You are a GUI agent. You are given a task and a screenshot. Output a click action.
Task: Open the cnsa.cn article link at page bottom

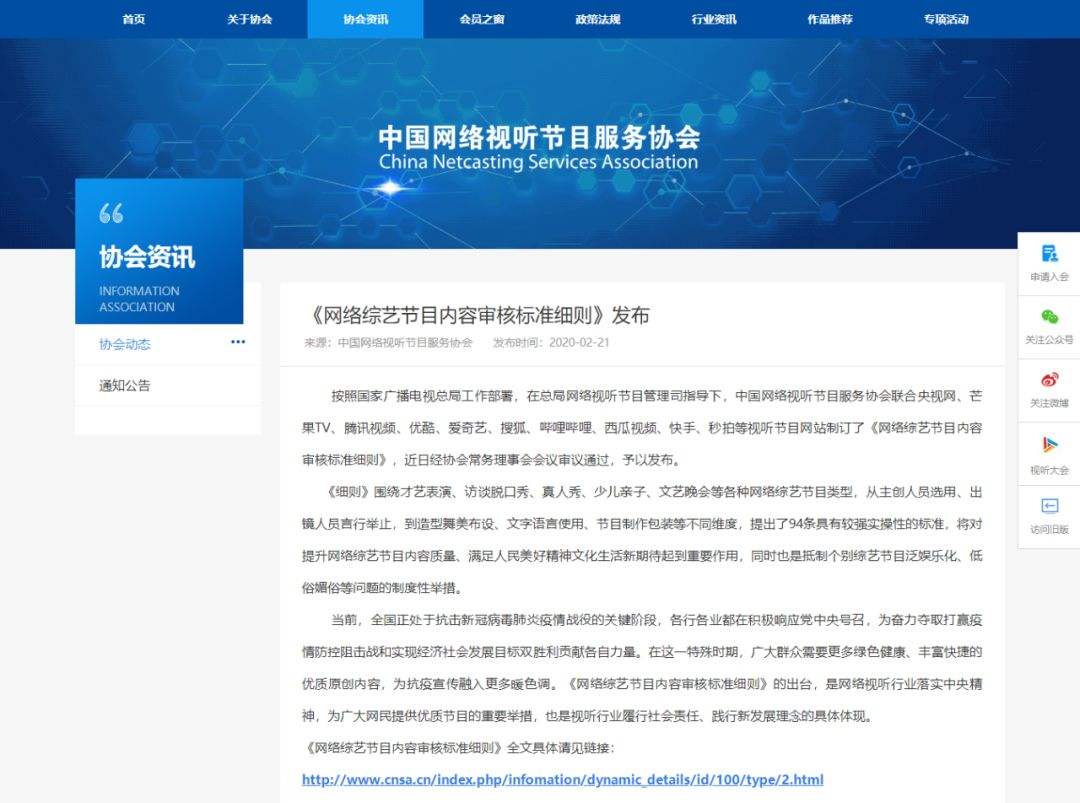click(x=563, y=779)
